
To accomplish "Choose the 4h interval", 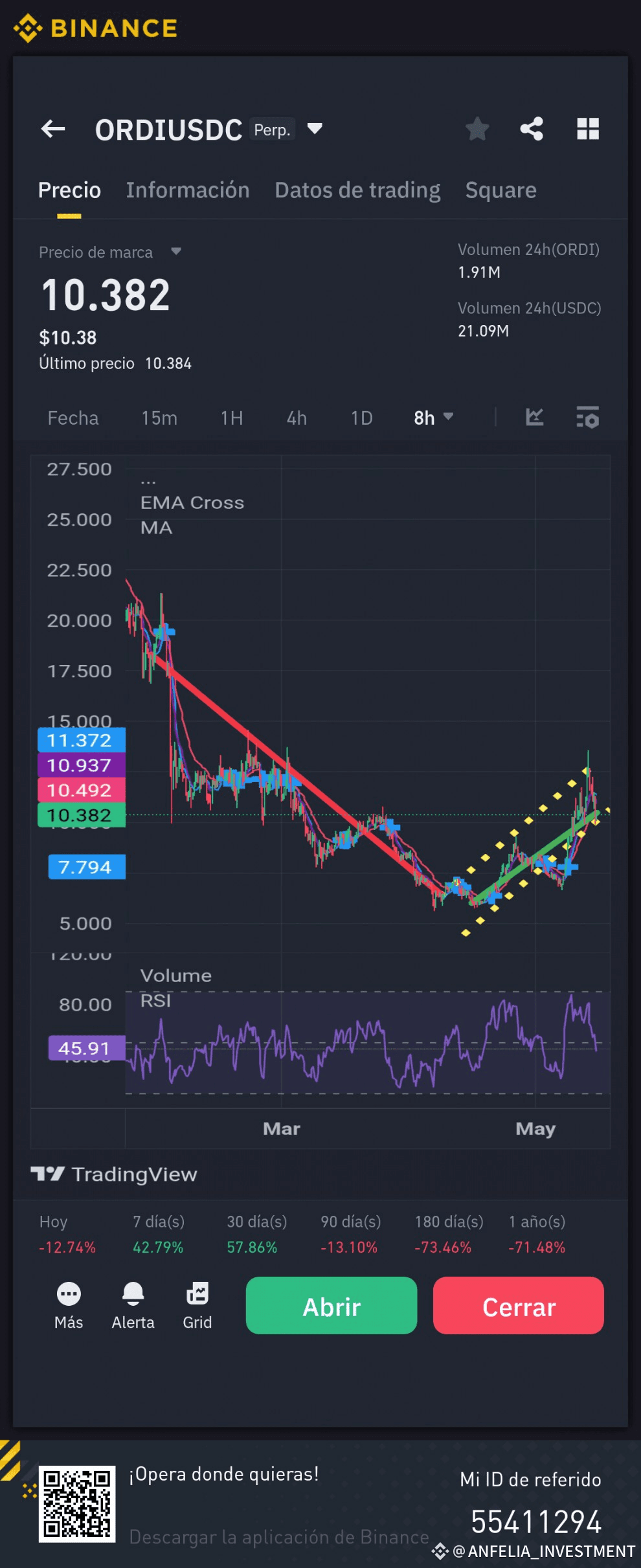I will click(297, 418).
